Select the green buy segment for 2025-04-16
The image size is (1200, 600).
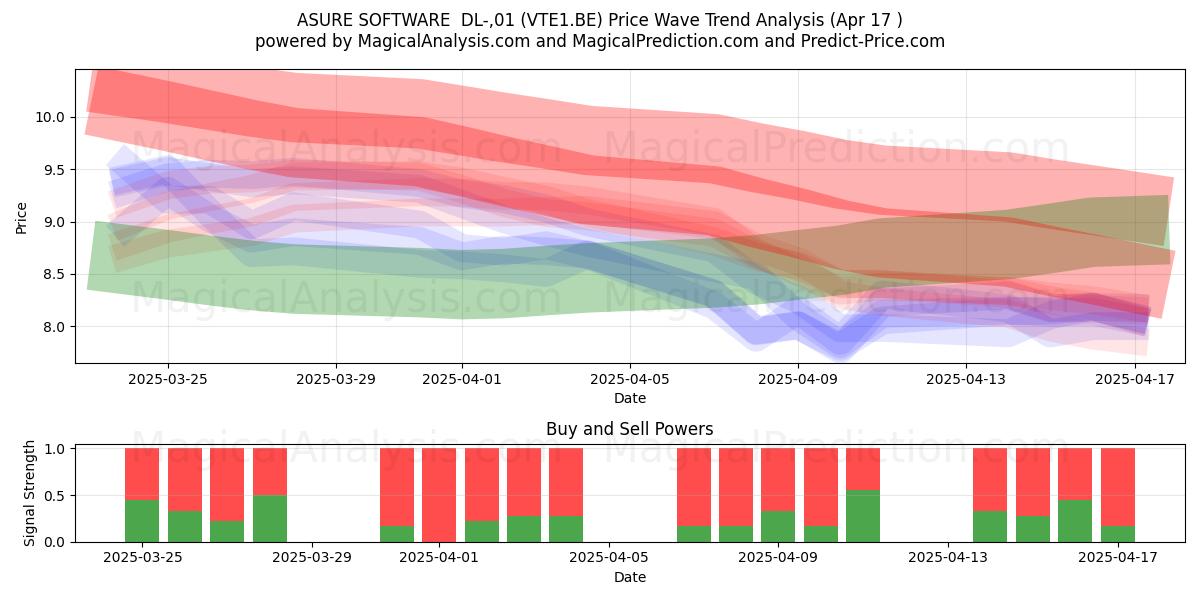coord(1075,521)
